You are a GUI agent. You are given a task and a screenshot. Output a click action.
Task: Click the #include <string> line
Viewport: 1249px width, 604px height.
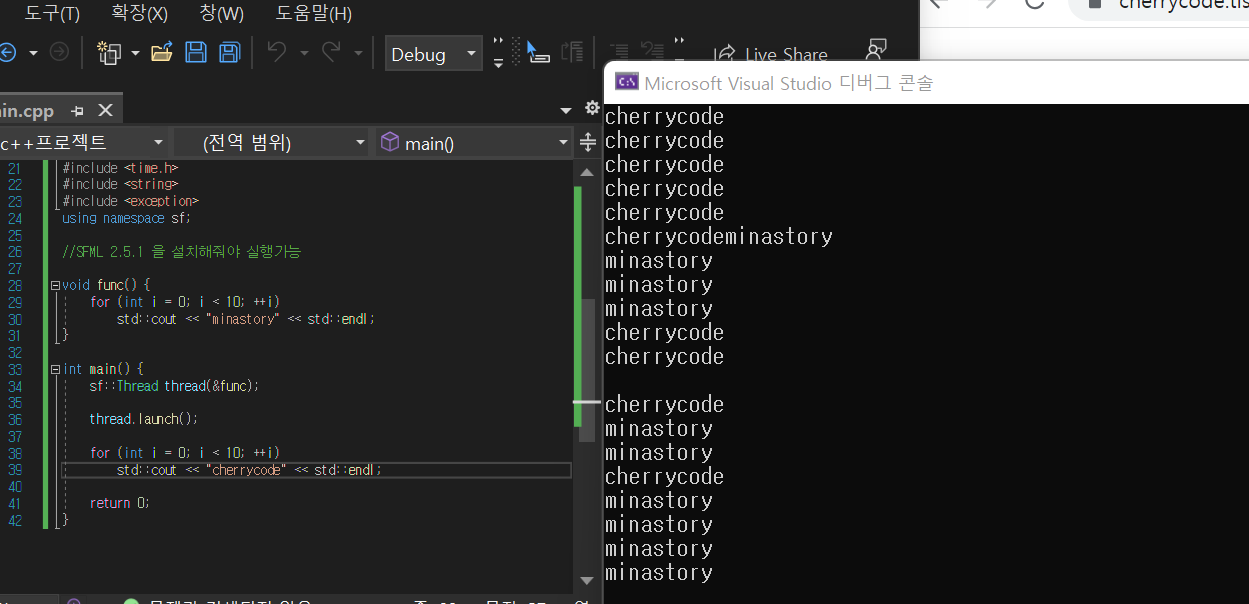pyautogui.click(x=120, y=184)
